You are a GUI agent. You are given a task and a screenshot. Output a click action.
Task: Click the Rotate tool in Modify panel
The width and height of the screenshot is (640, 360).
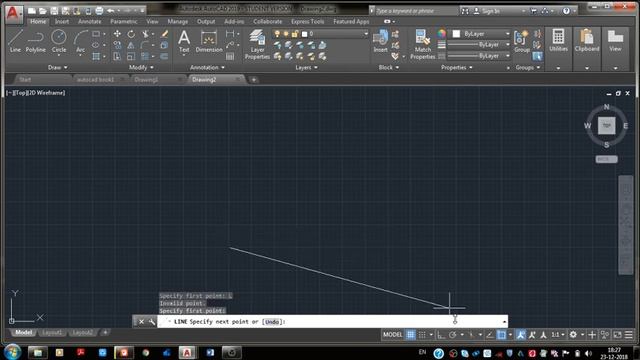pos(131,34)
